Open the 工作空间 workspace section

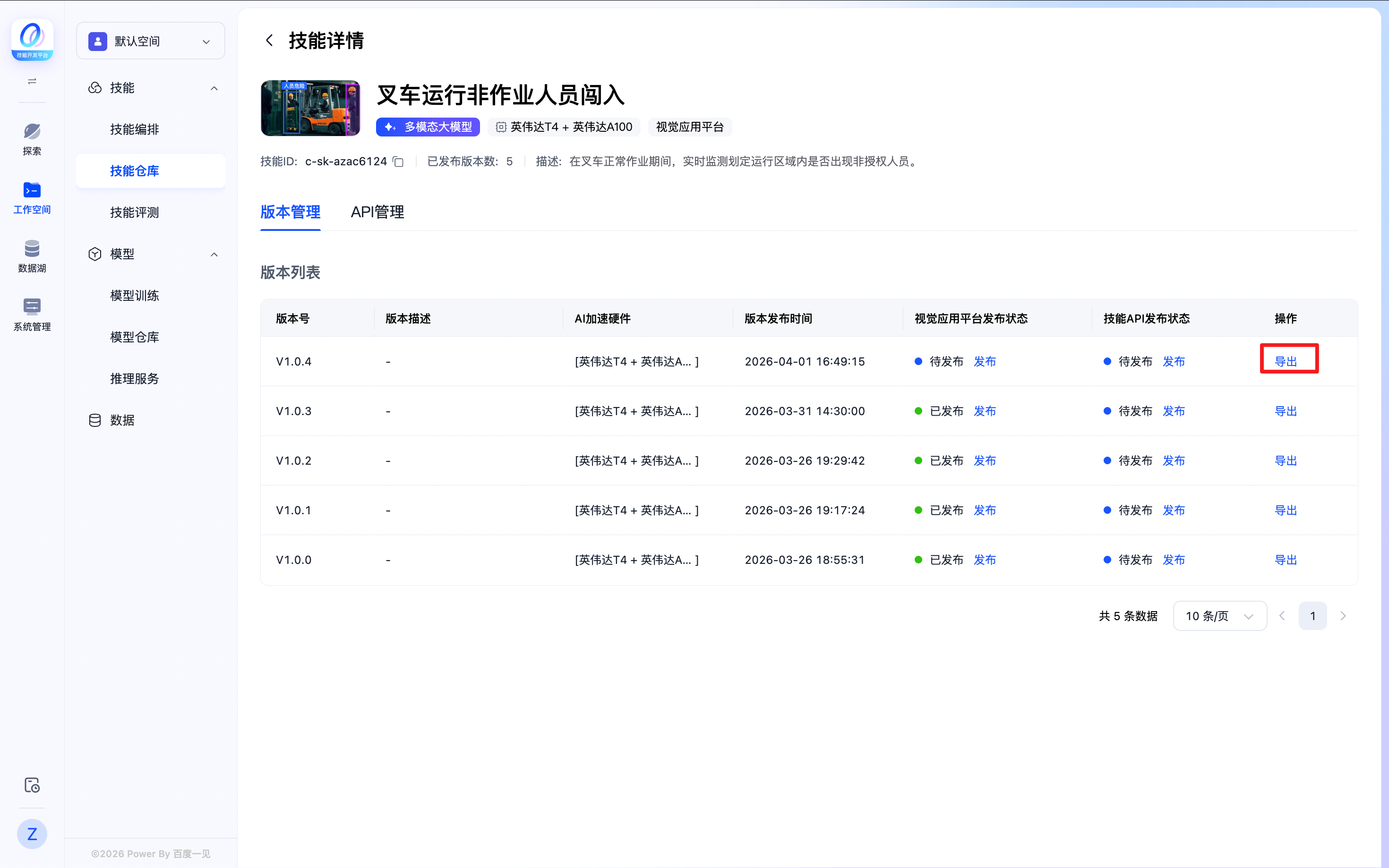[32, 198]
